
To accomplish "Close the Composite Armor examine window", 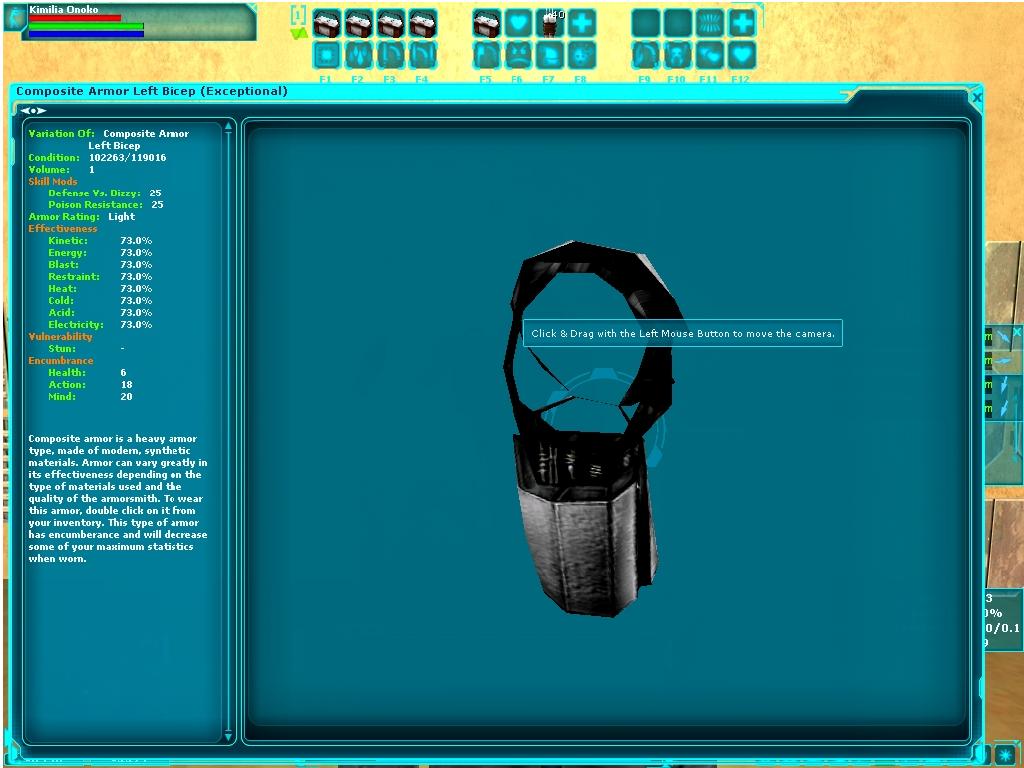I will point(976,97).
